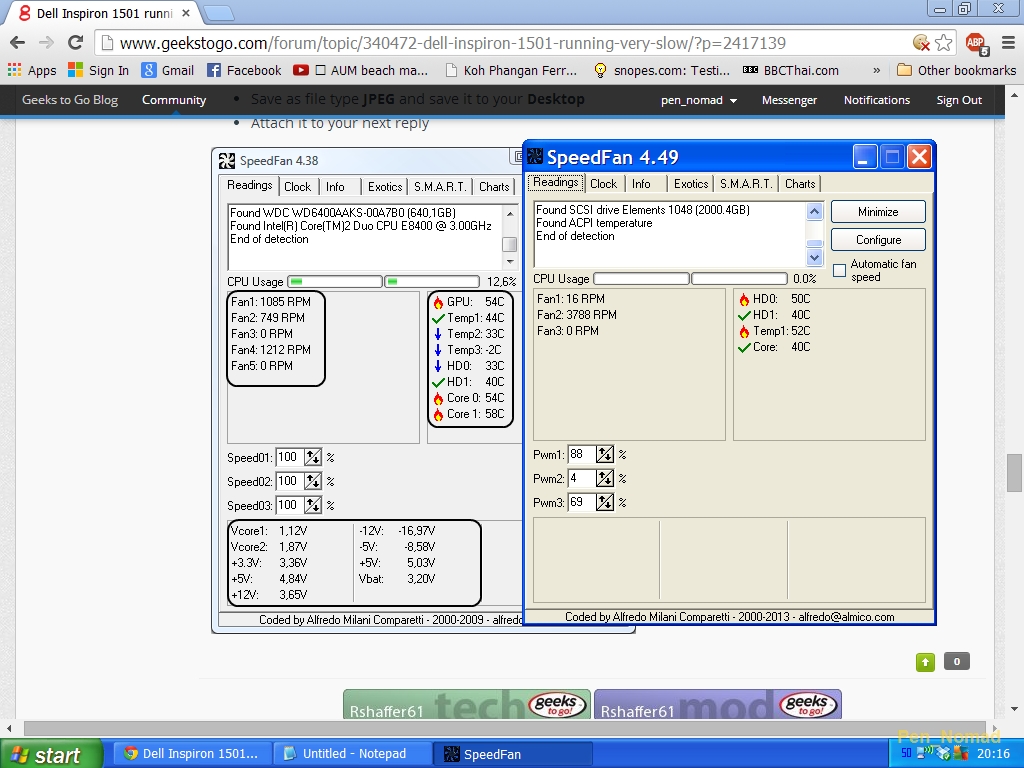The image size is (1024, 768).
Task: Open the Sign In bookmark
Action: (99, 71)
